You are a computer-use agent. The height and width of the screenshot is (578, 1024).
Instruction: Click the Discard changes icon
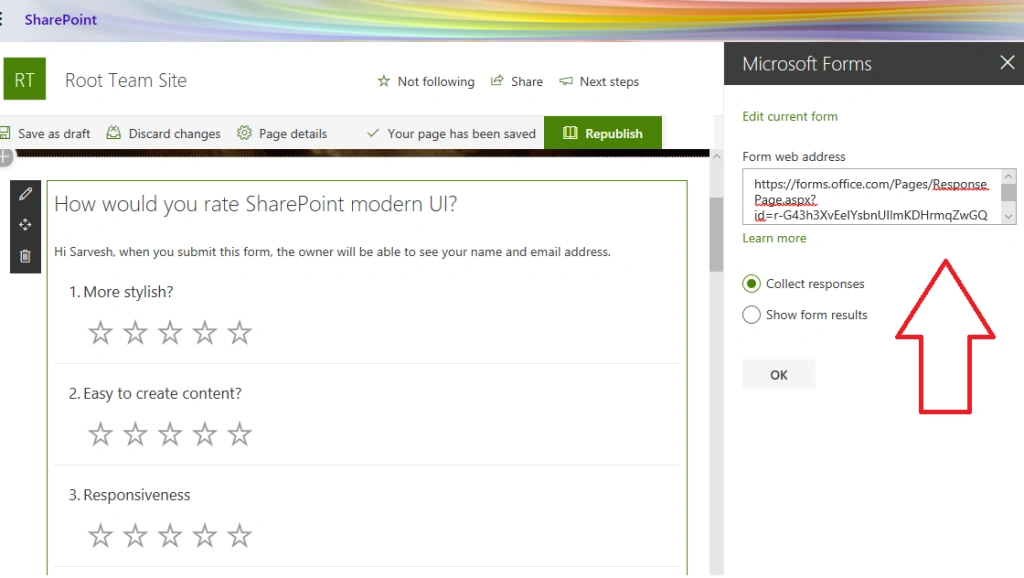pos(114,133)
